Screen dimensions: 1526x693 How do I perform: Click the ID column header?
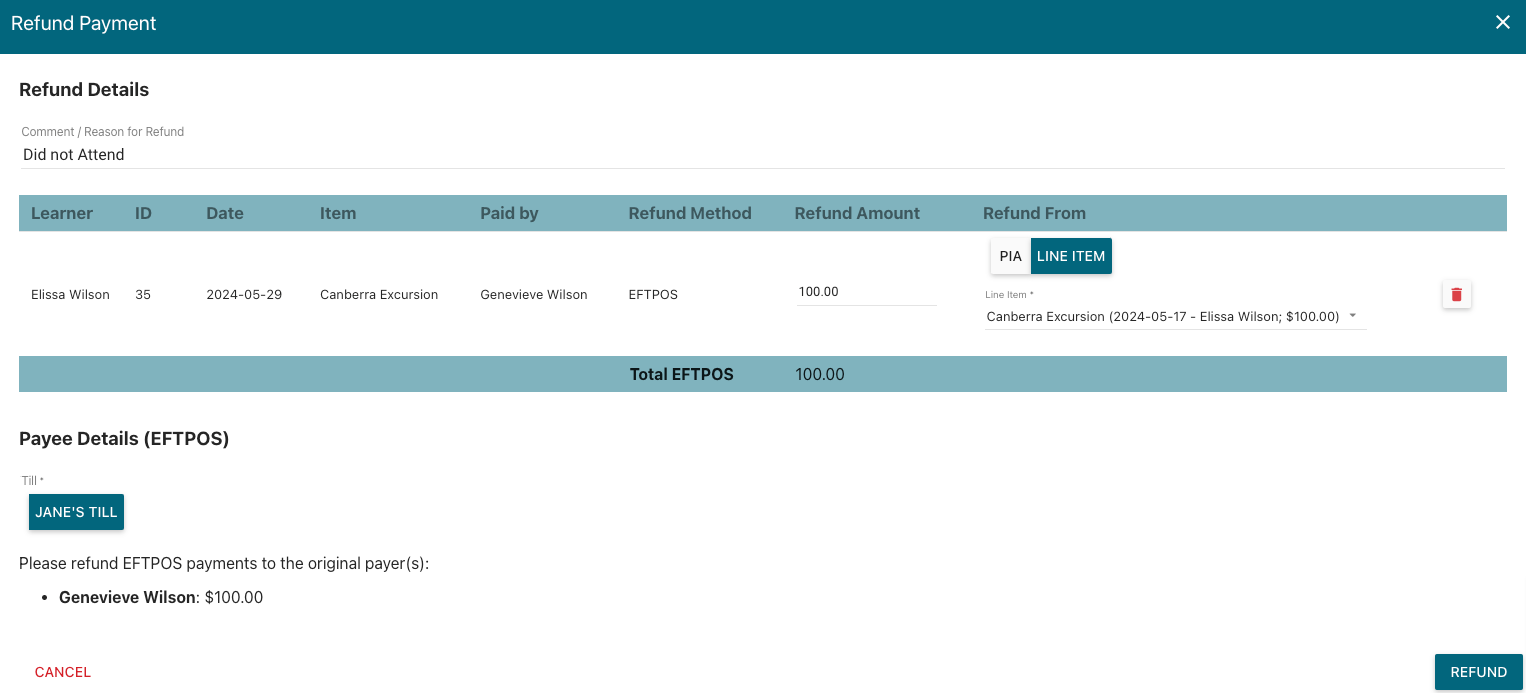(x=143, y=213)
